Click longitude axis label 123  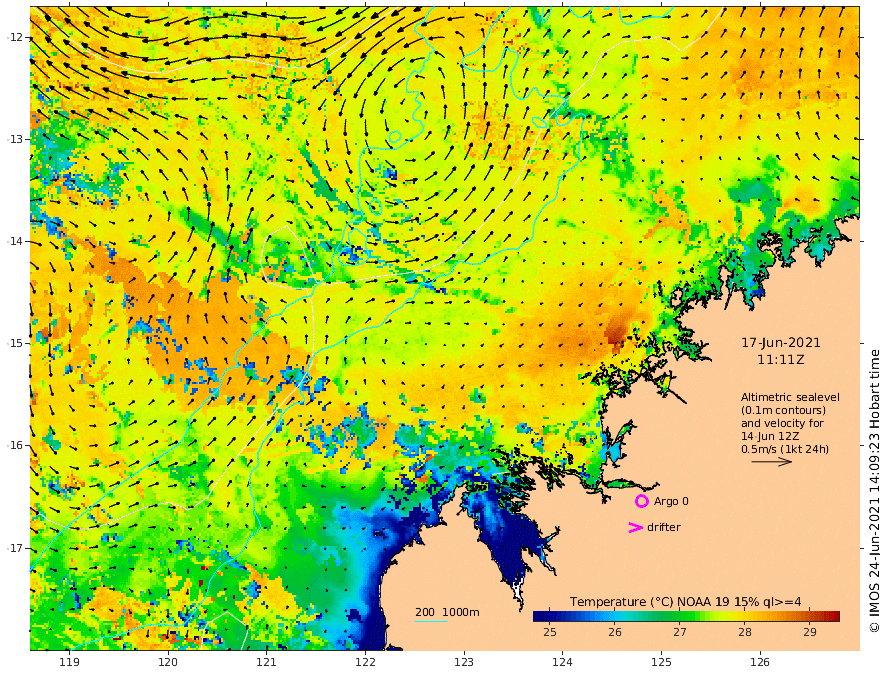(x=464, y=662)
